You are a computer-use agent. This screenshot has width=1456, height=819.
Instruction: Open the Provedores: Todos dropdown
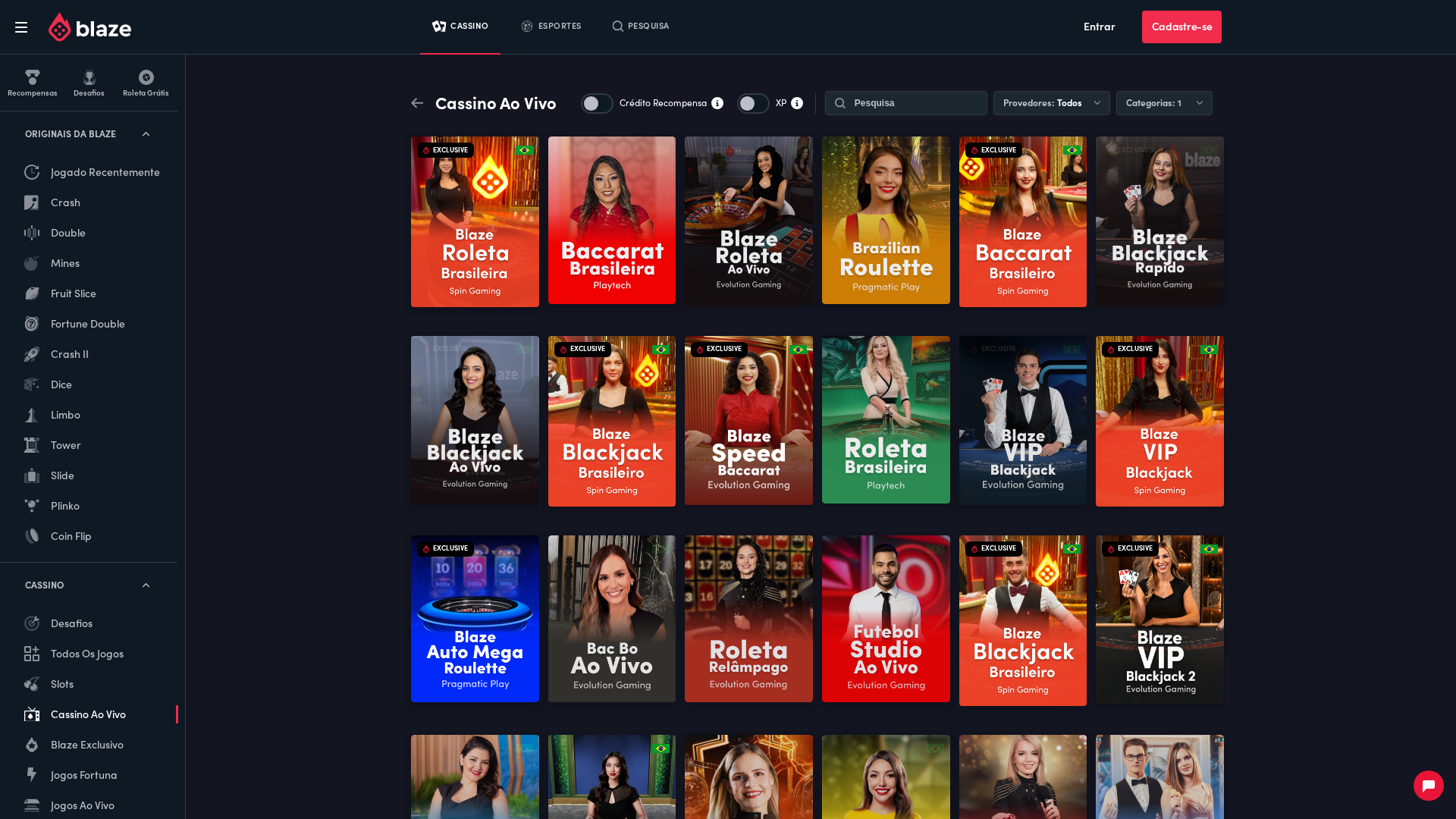pyautogui.click(x=1052, y=103)
